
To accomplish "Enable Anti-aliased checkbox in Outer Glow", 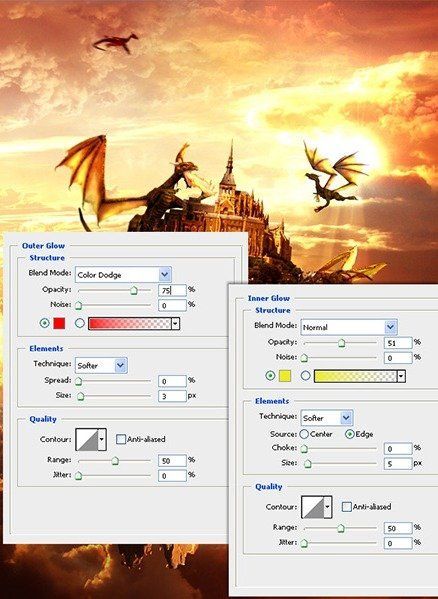I will (121, 439).
